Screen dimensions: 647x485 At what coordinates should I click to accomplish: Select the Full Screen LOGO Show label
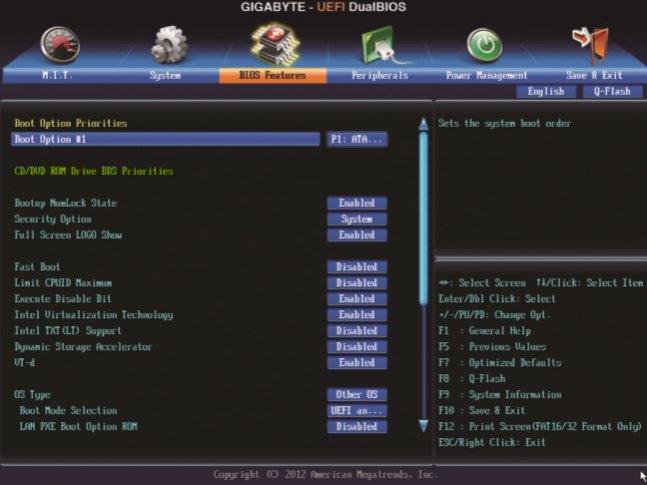tap(68, 235)
